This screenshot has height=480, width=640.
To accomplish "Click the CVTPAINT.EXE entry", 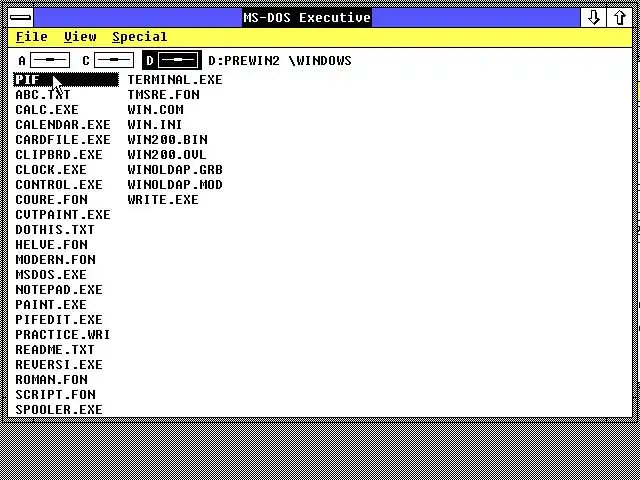I will 63,215.
